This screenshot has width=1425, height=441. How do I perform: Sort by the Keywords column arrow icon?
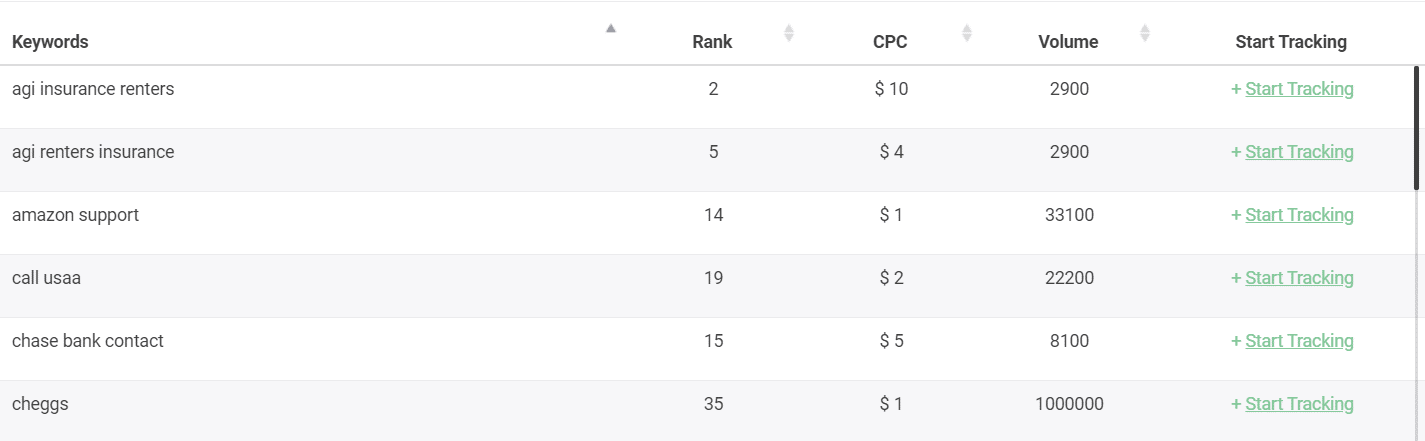pos(611,28)
